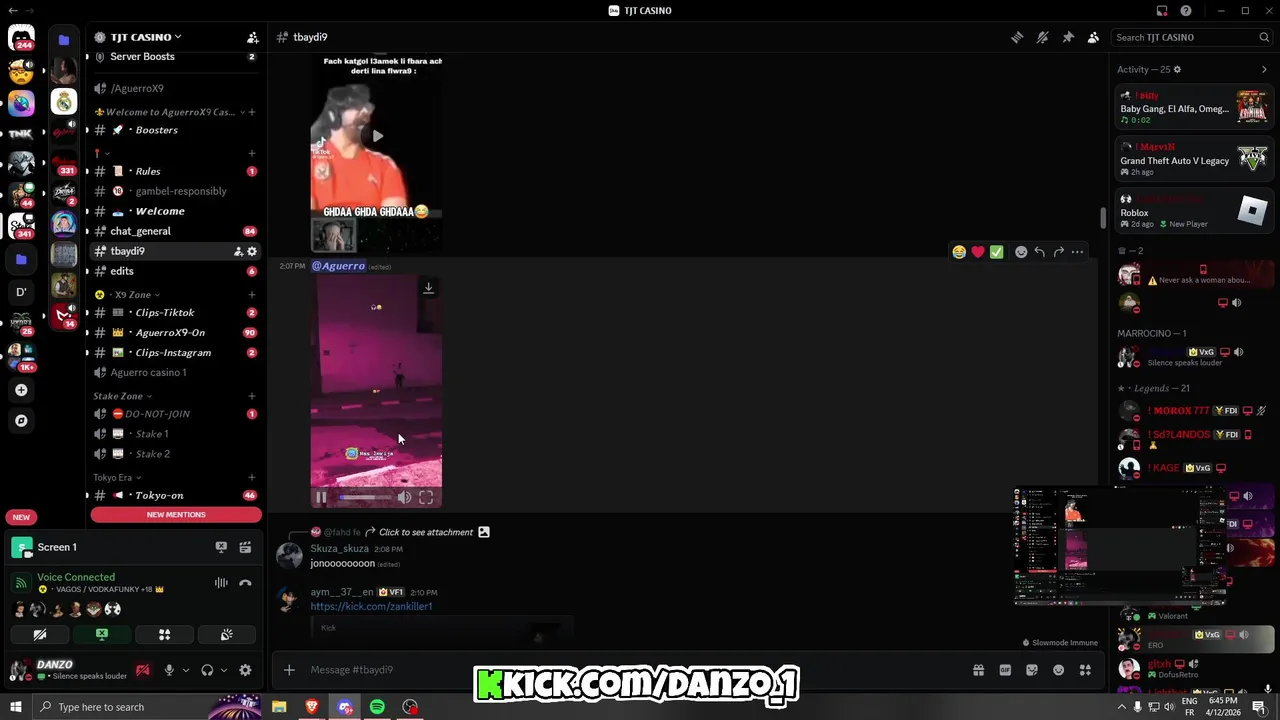The image size is (1280, 720).
Task: Expand the Activity panel arrow
Action: click(1264, 70)
